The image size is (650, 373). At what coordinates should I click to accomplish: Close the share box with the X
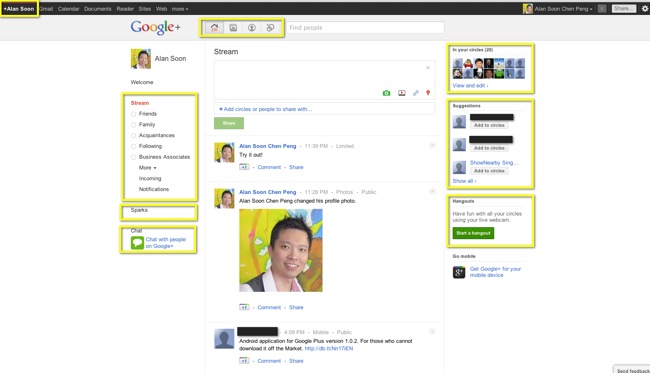(x=428, y=68)
